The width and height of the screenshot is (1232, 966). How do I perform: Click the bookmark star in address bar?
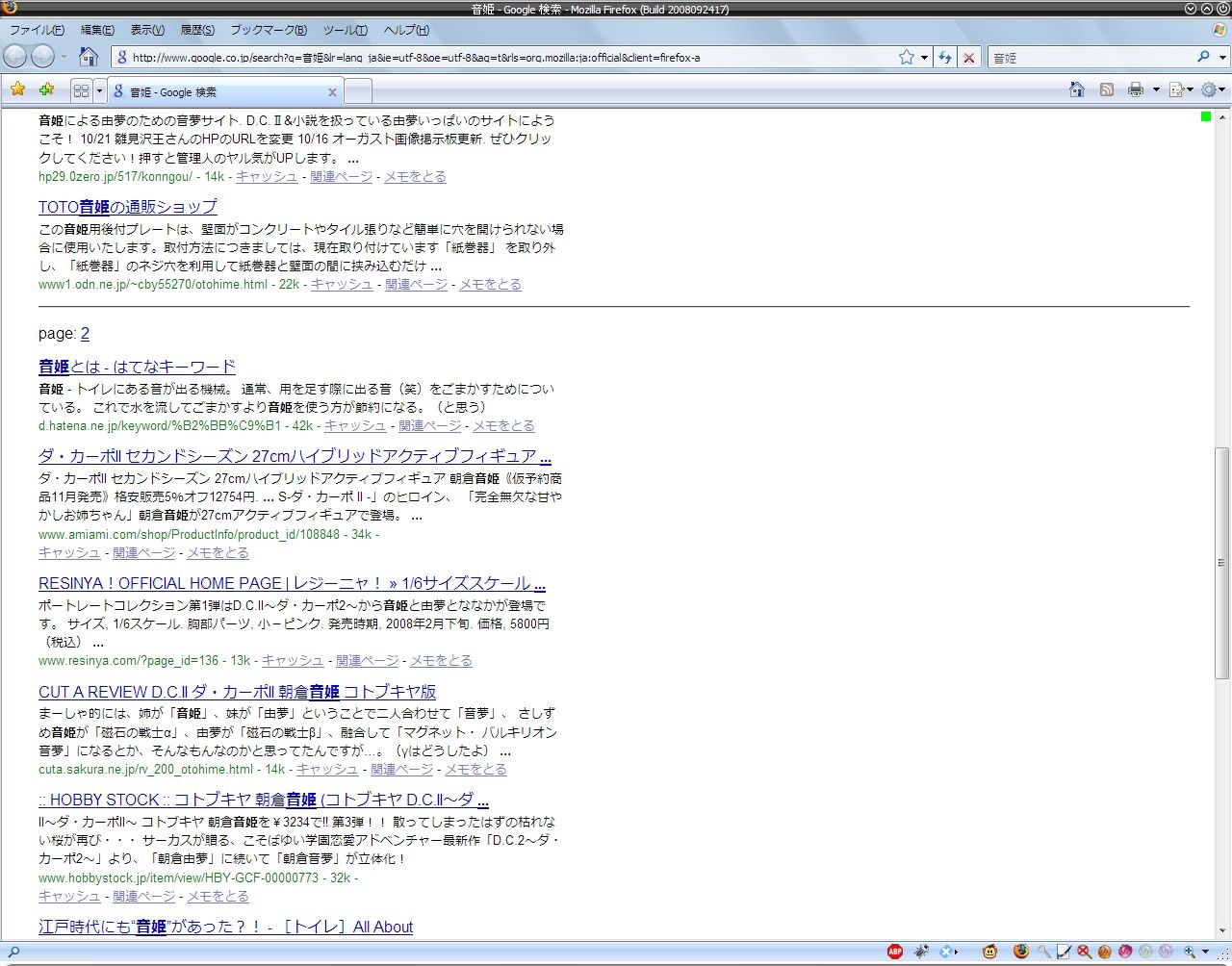click(x=907, y=58)
